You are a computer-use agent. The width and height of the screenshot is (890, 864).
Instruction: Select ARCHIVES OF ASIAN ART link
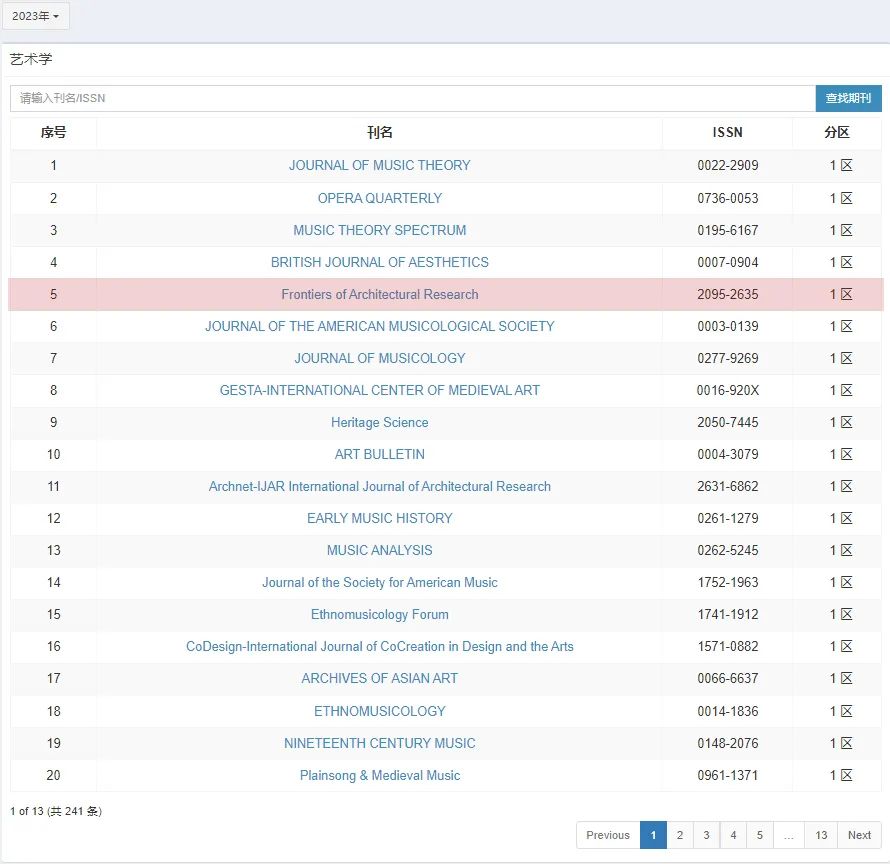[379, 678]
